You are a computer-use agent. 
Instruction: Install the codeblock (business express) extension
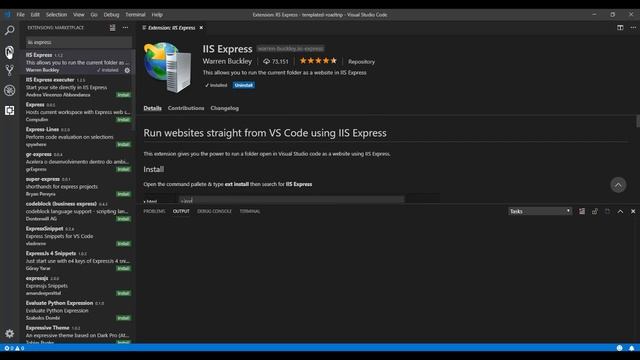pos(123,219)
